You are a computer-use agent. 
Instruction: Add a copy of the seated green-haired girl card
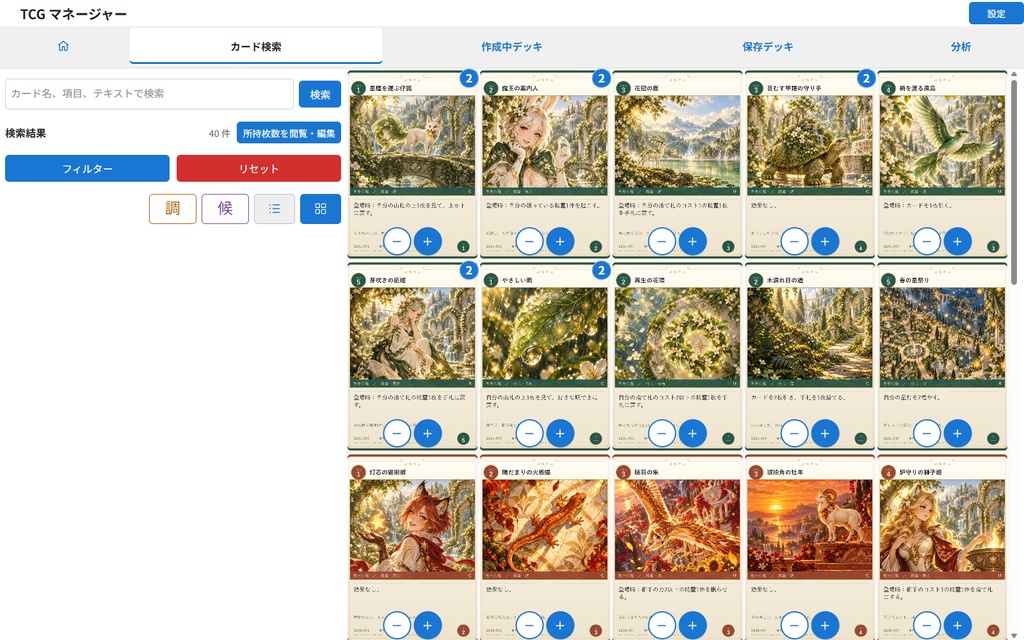pyautogui.click(x=428, y=434)
